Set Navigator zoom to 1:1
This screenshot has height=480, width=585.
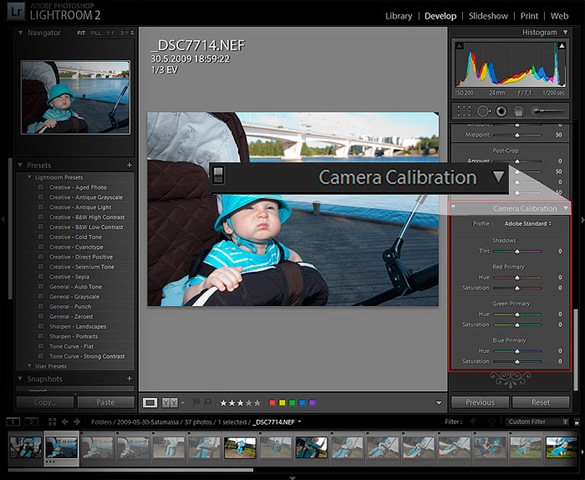[x=110, y=33]
